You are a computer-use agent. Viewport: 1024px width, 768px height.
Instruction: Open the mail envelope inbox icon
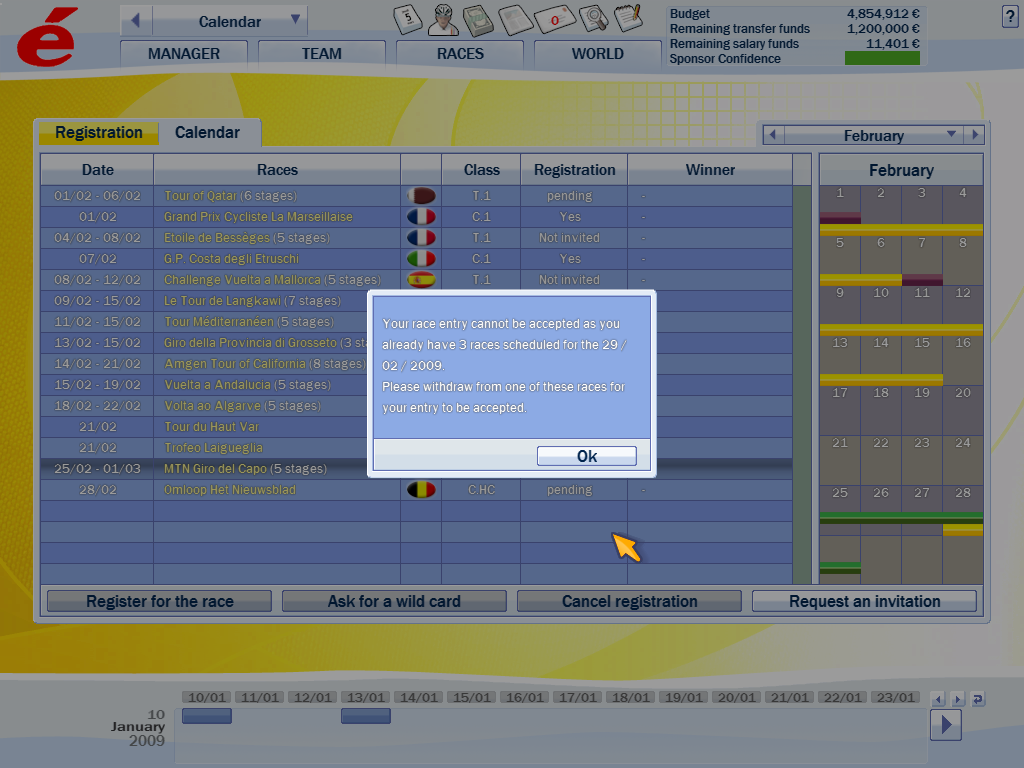[553, 18]
